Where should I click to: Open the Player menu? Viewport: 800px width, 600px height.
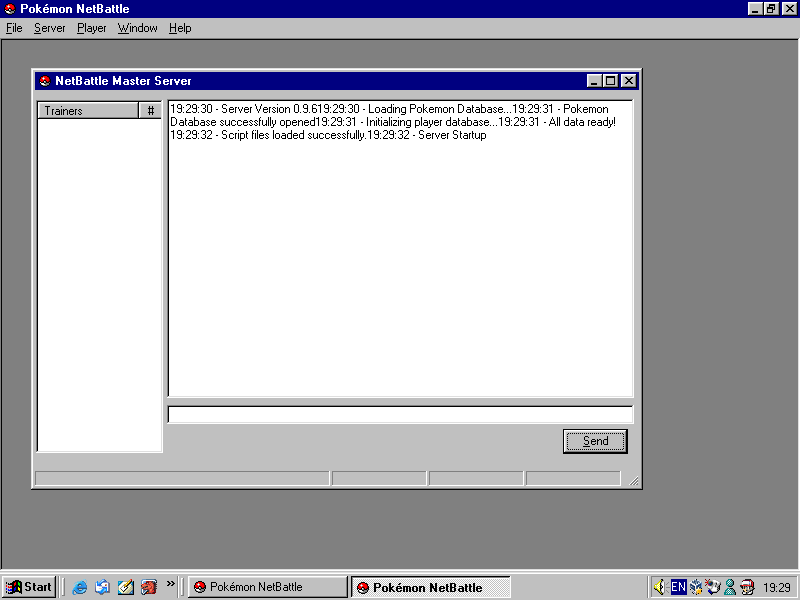pyautogui.click(x=91, y=28)
